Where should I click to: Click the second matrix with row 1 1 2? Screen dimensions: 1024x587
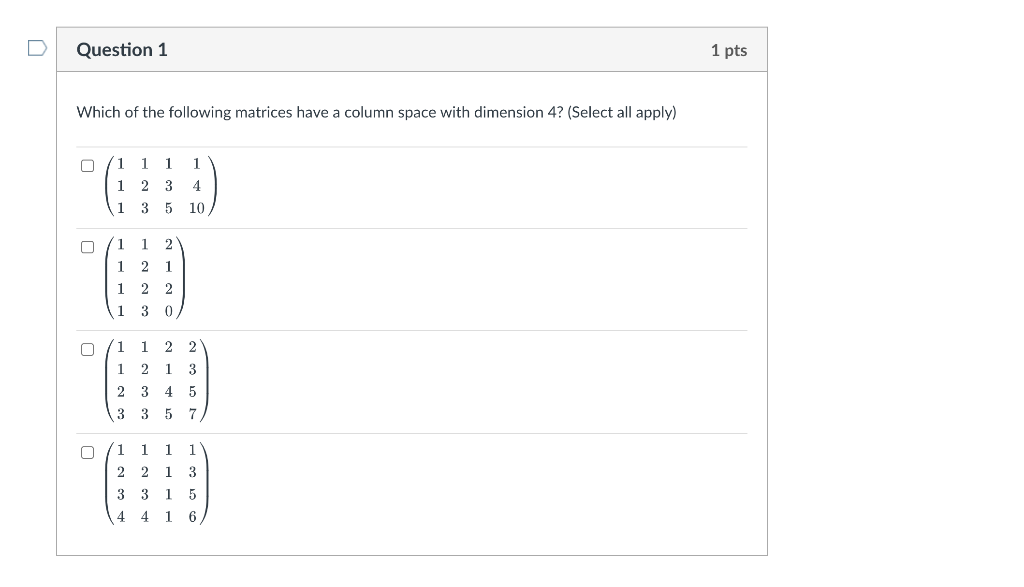pos(144,278)
